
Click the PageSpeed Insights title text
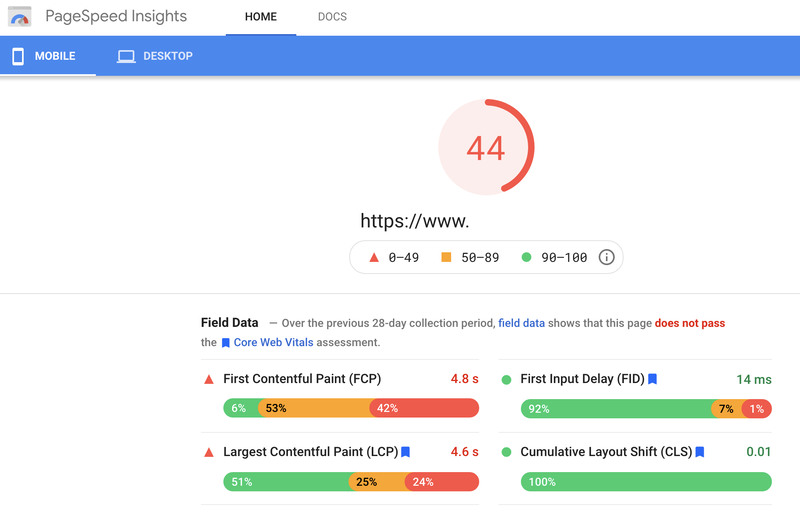coord(116,16)
